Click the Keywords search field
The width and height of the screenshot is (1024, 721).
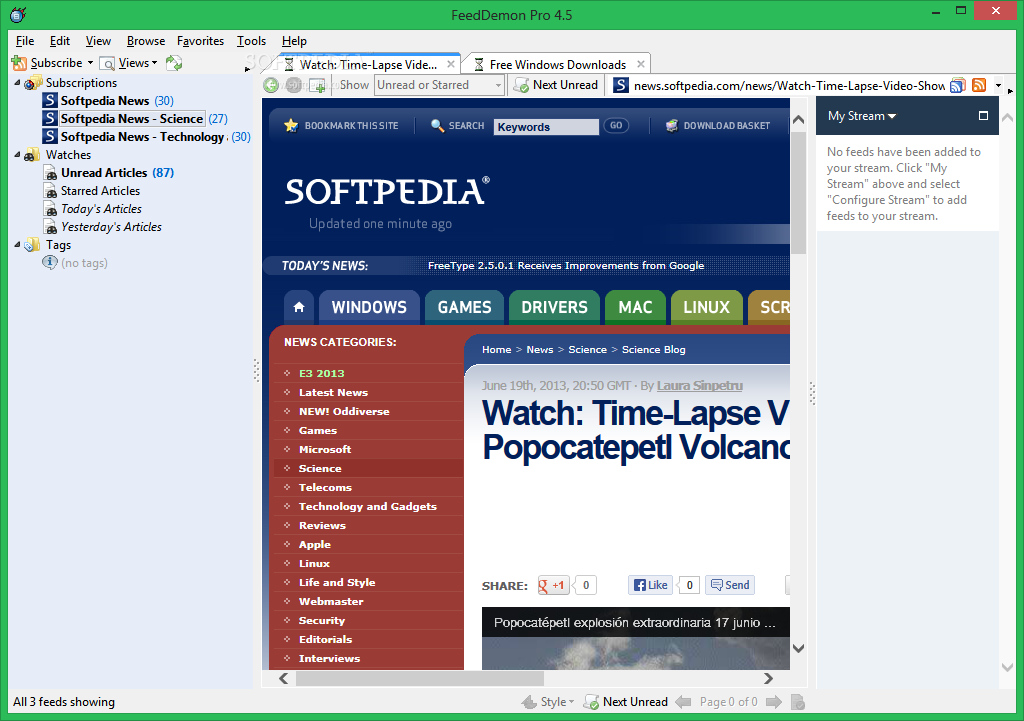[546, 127]
